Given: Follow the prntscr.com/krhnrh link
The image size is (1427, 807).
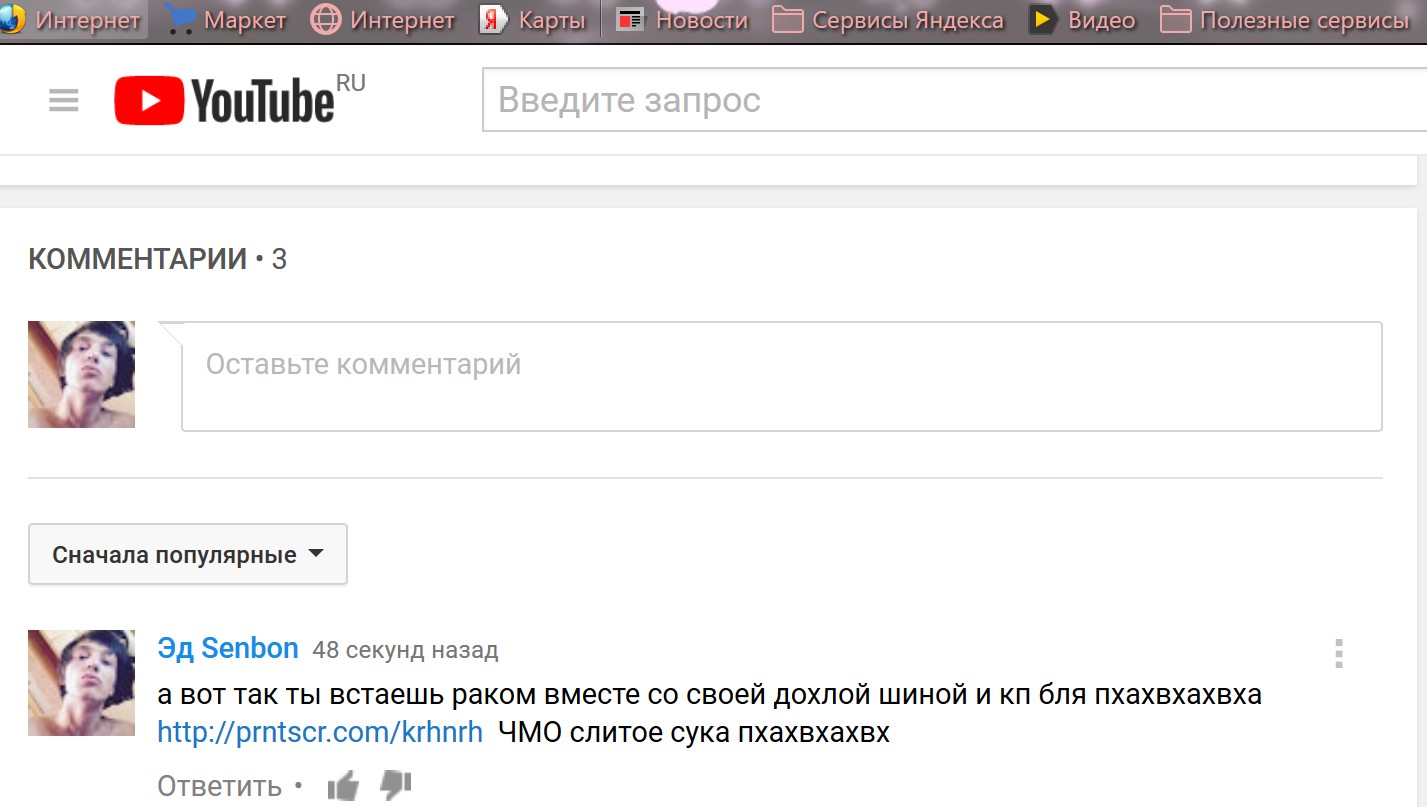Looking at the screenshot, I should 320,732.
